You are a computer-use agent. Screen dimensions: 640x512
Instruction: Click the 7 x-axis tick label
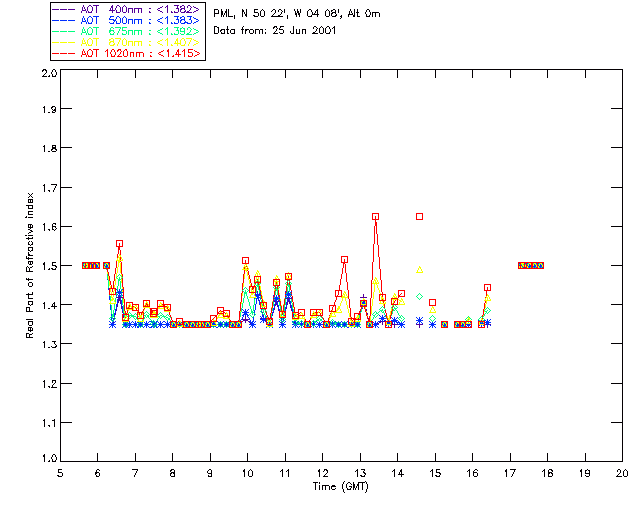point(135,473)
